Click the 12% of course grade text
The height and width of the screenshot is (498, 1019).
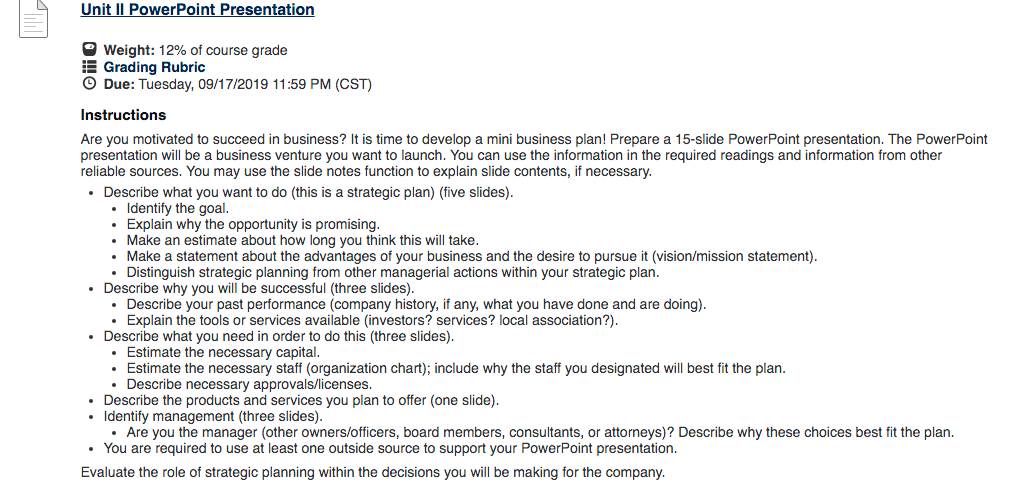click(223, 50)
